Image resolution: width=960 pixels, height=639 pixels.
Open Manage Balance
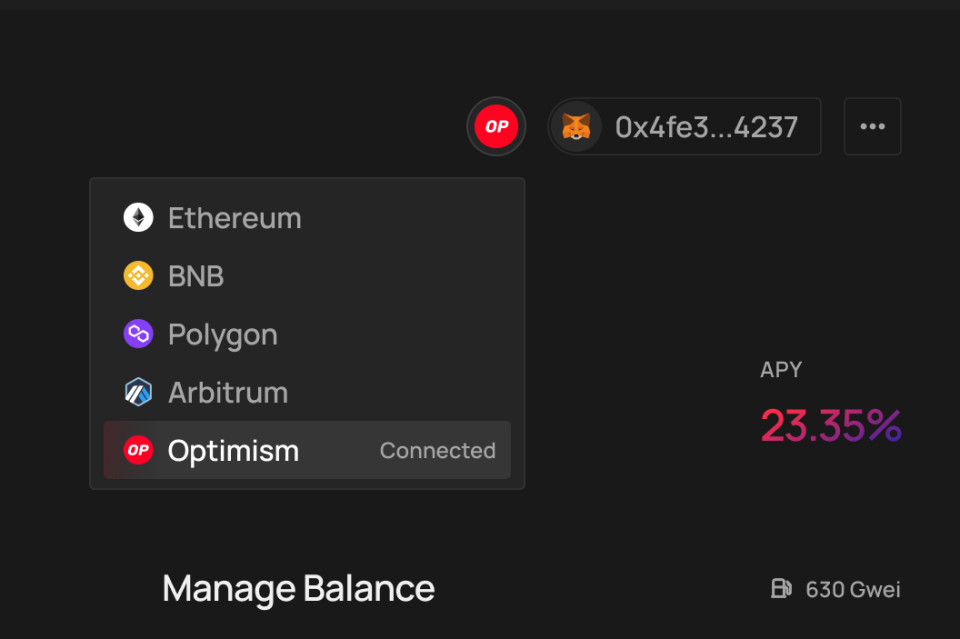(x=298, y=589)
